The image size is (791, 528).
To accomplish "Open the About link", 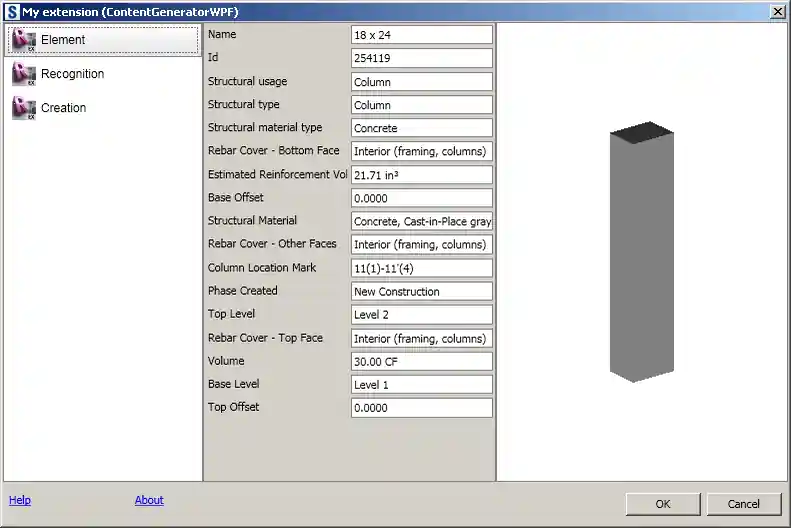I will coord(149,500).
